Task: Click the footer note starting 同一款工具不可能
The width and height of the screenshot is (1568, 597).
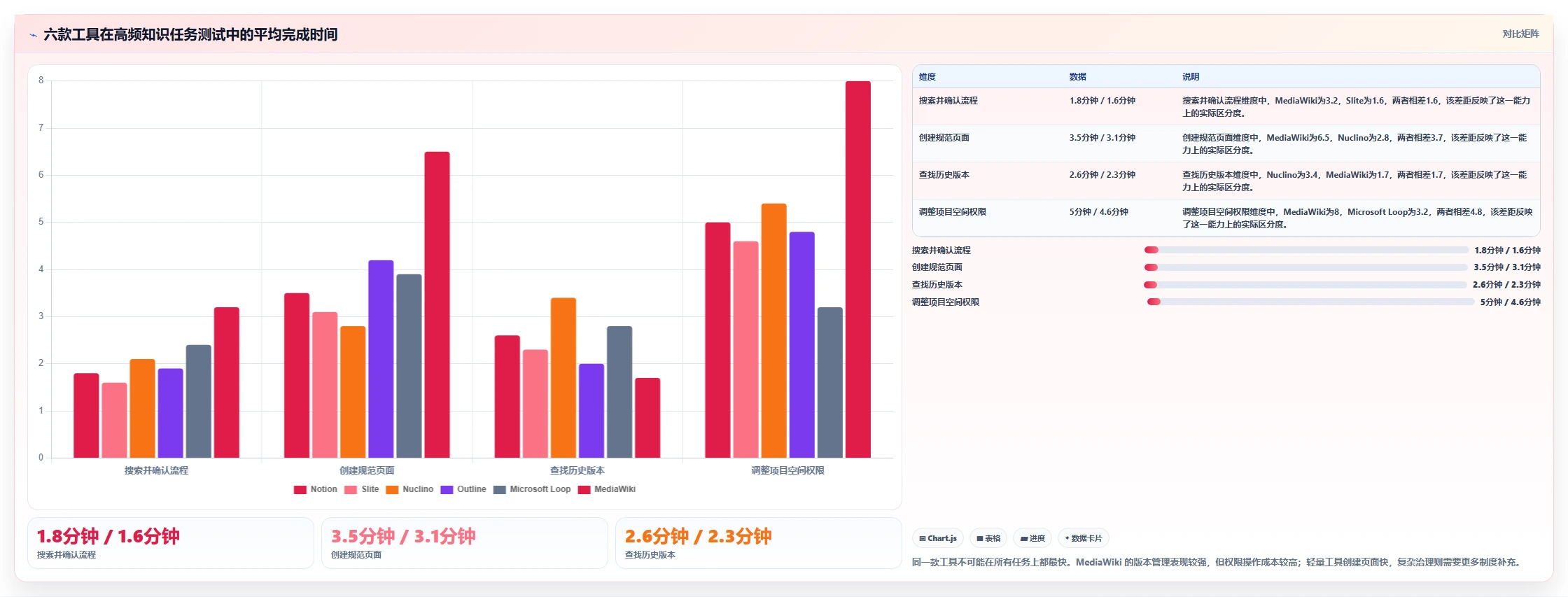Action: pyautogui.click(x=1218, y=562)
